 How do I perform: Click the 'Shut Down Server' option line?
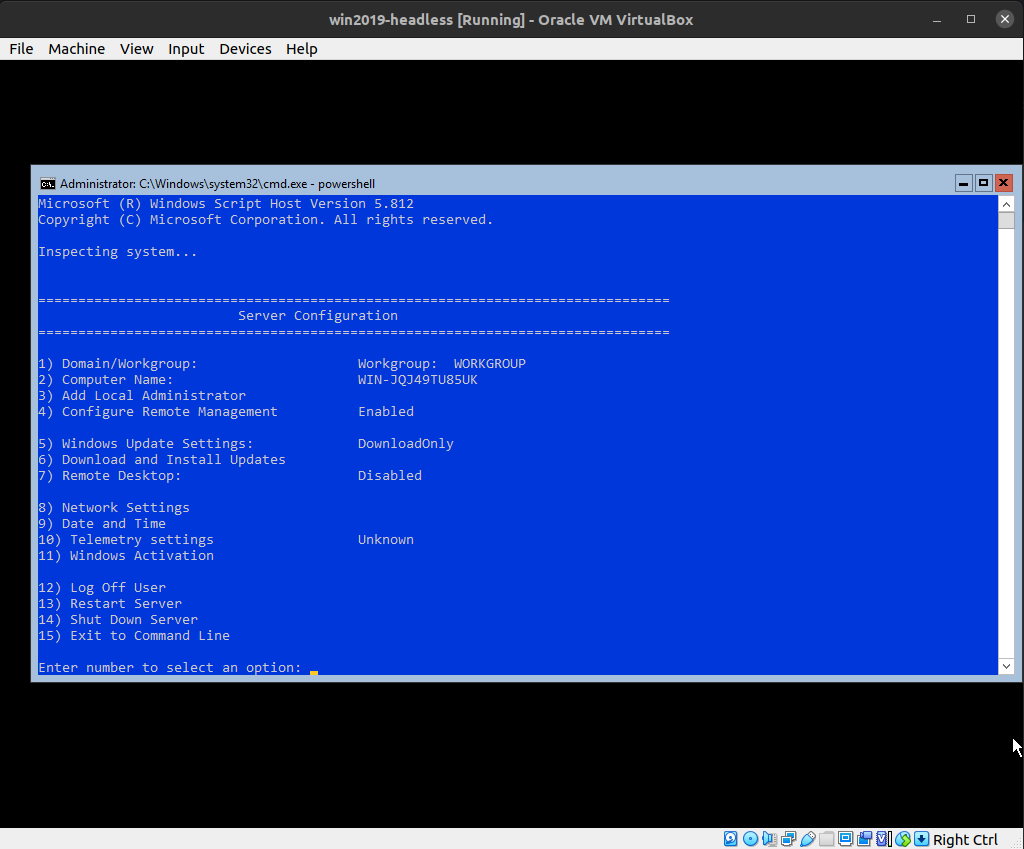(x=118, y=620)
